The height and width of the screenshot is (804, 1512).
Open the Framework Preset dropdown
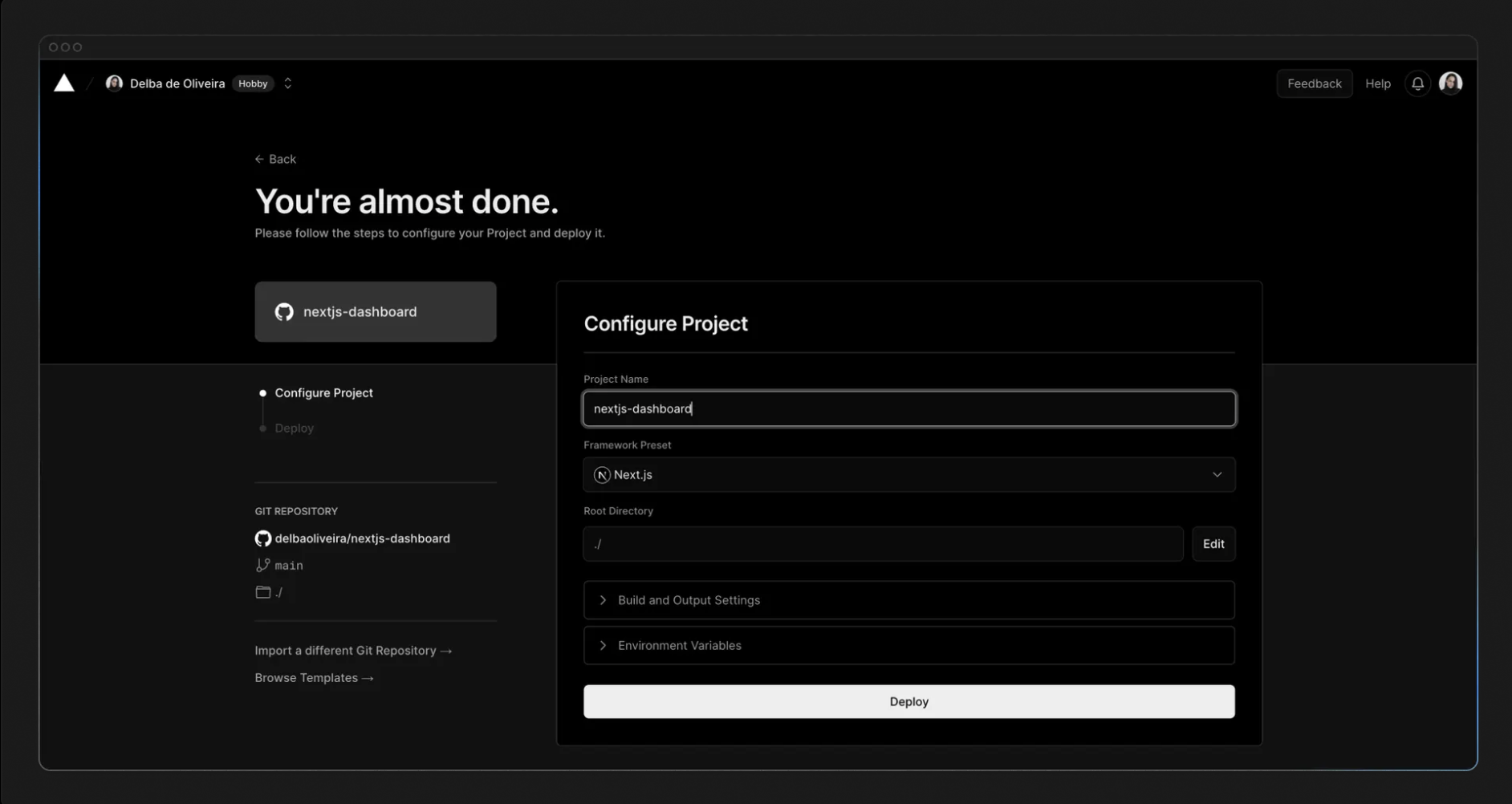(x=908, y=475)
